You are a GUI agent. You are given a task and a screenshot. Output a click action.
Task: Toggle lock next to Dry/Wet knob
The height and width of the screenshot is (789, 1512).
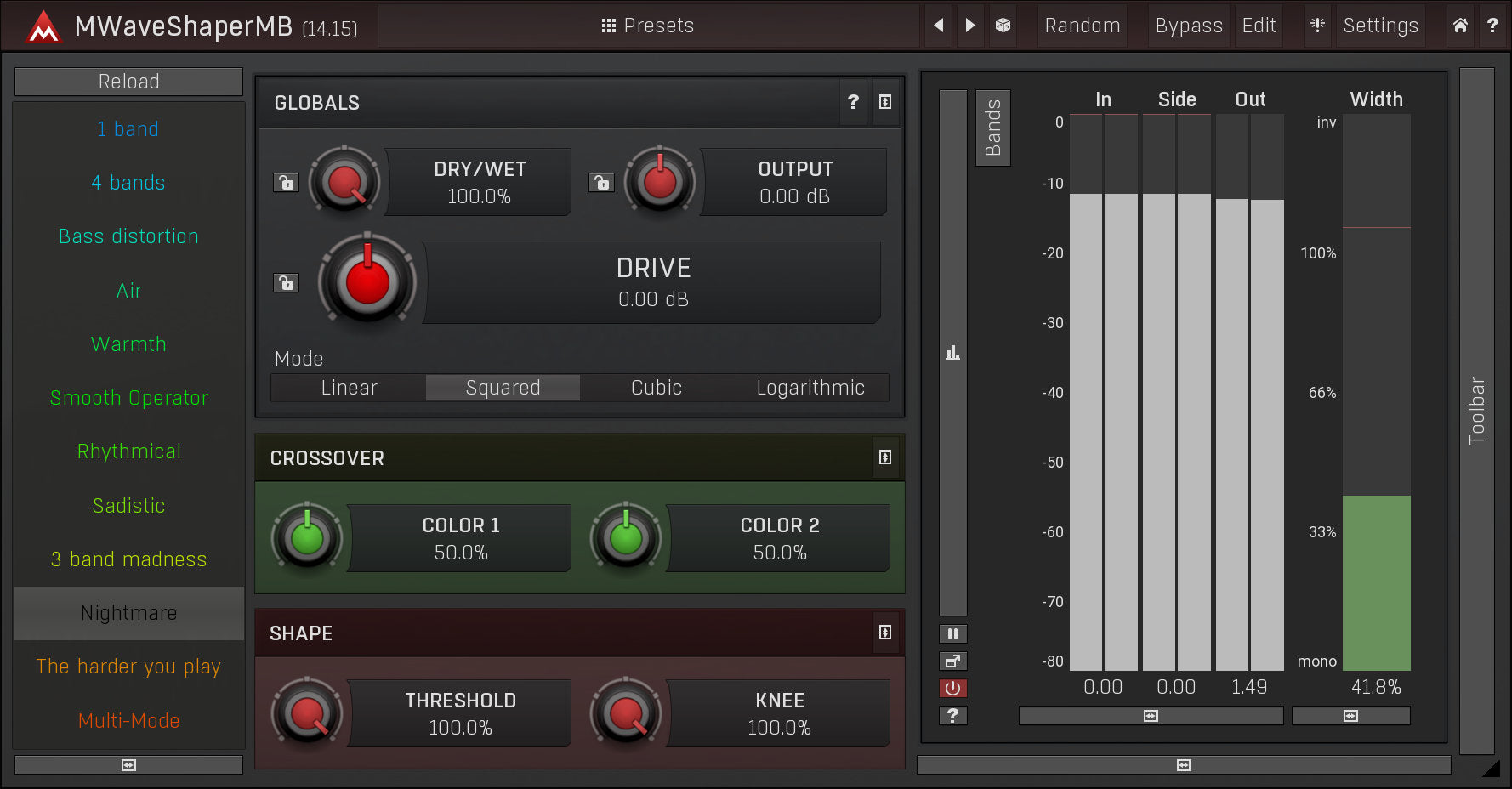pyautogui.click(x=286, y=182)
